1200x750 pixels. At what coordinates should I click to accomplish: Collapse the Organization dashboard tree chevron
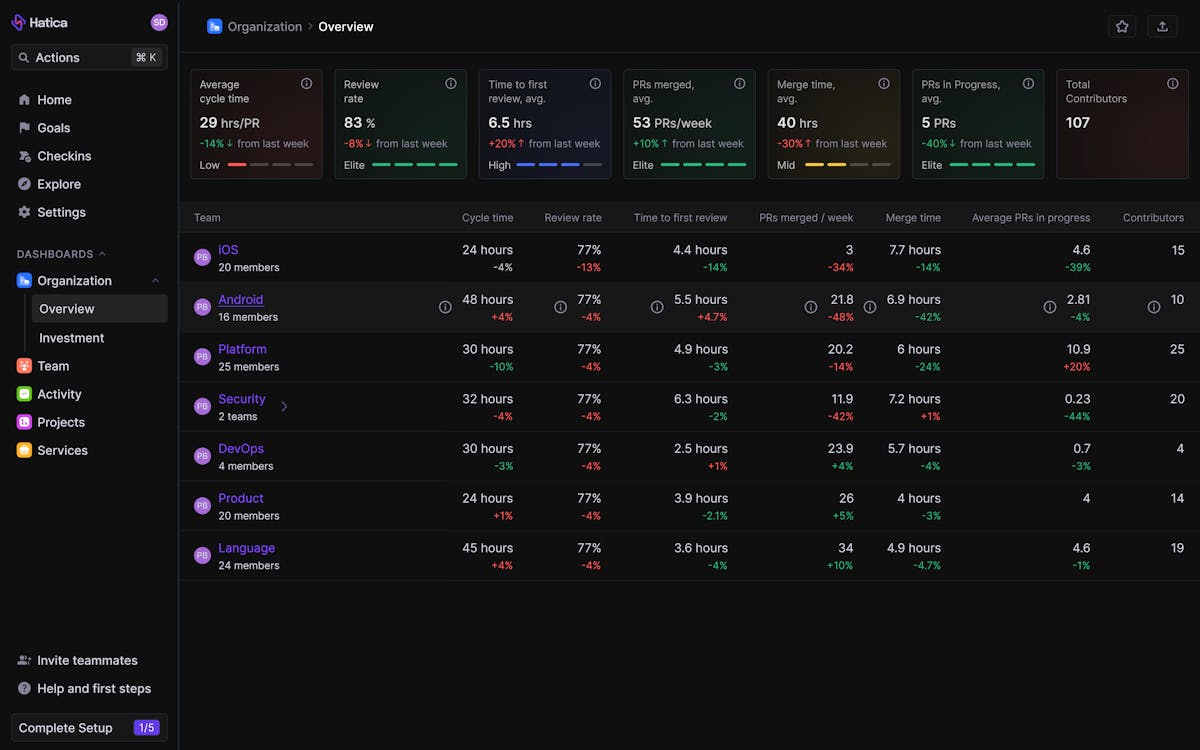[156, 281]
